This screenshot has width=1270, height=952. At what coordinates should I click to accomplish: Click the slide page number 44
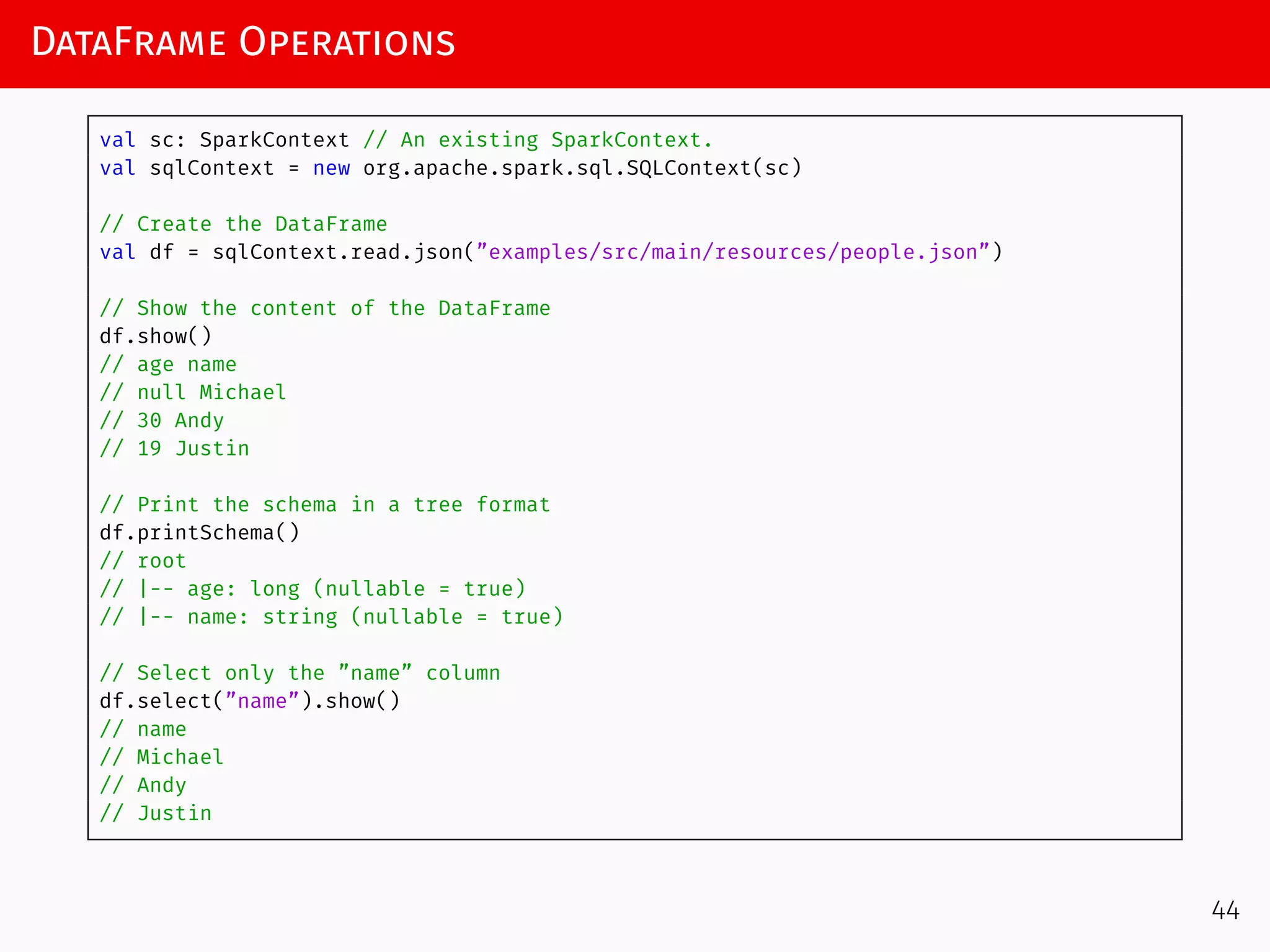click(x=1225, y=910)
